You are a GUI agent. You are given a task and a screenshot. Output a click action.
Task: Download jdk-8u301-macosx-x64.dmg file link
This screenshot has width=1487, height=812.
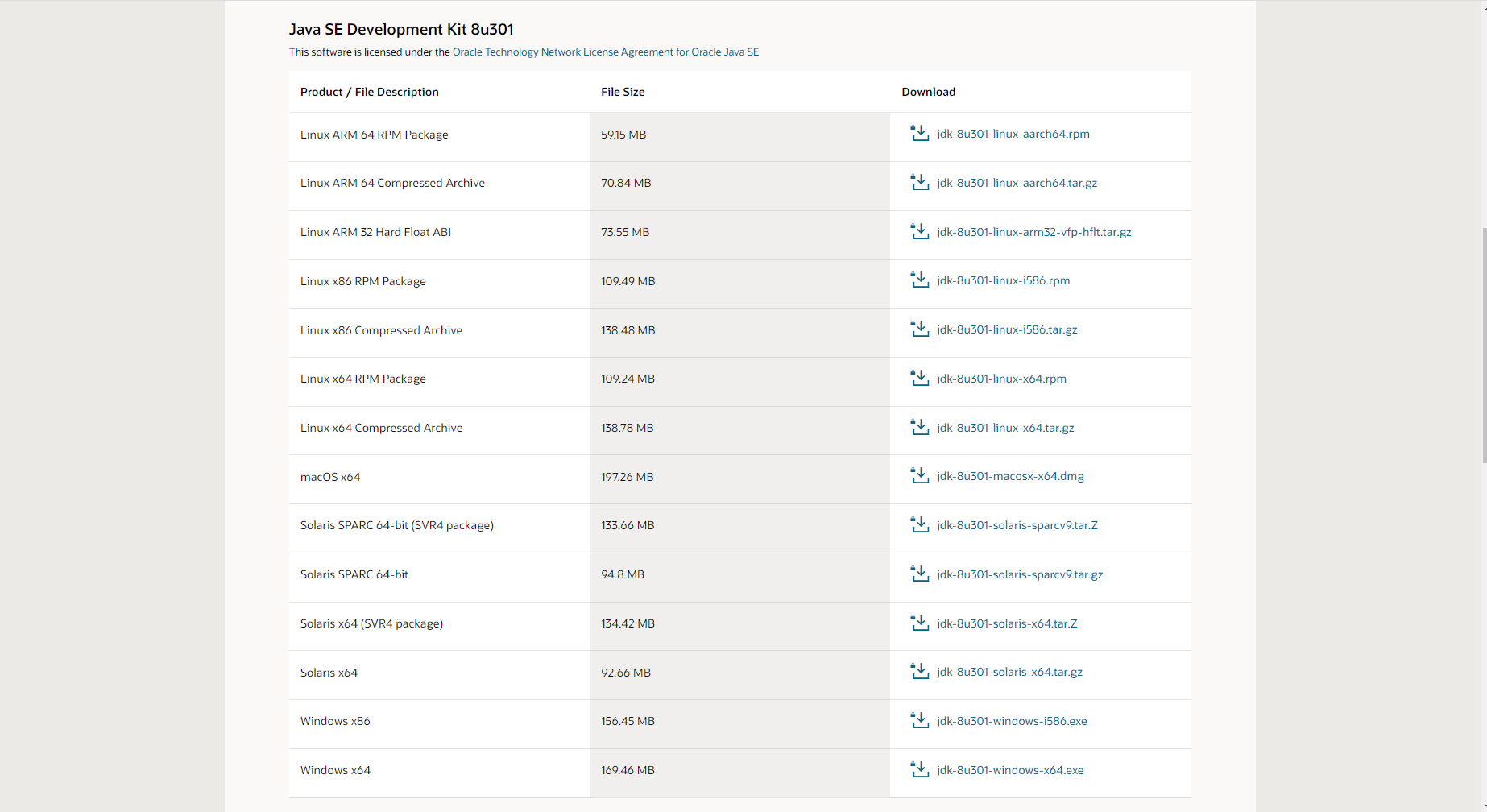pyautogui.click(x=1010, y=476)
